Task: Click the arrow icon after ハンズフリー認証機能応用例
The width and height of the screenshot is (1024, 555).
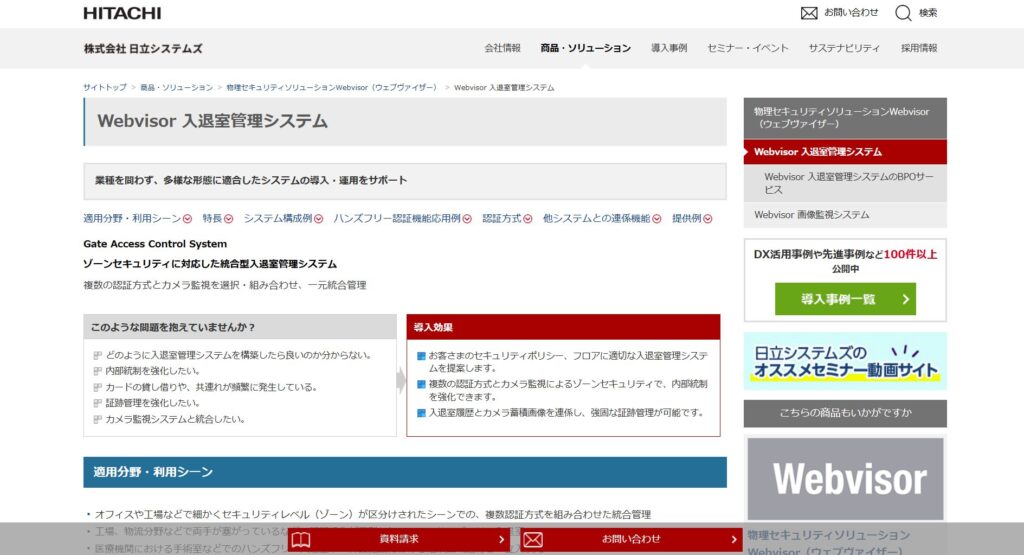Action: pyautogui.click(x=467, y=219)
